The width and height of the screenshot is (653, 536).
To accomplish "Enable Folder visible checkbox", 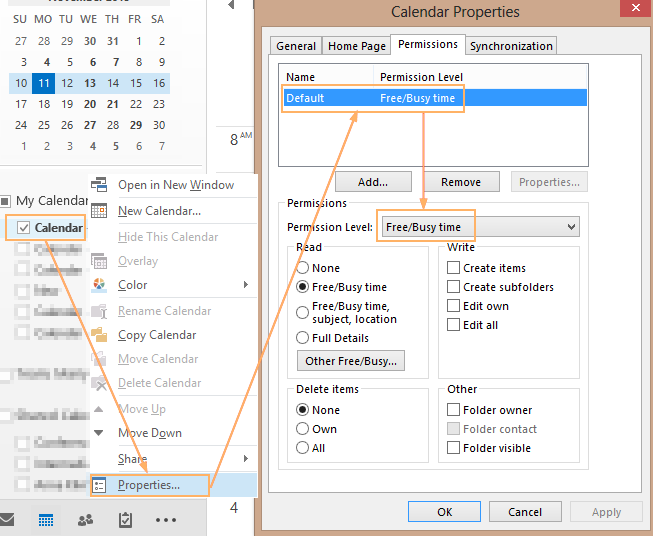I will 453,448.
